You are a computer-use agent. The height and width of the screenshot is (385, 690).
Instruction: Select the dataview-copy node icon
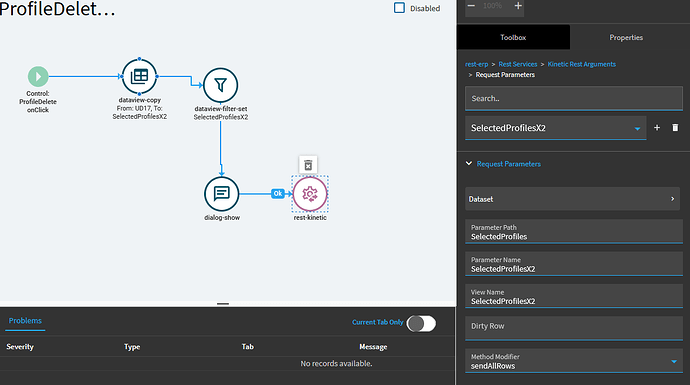click(x=139, y=76)
